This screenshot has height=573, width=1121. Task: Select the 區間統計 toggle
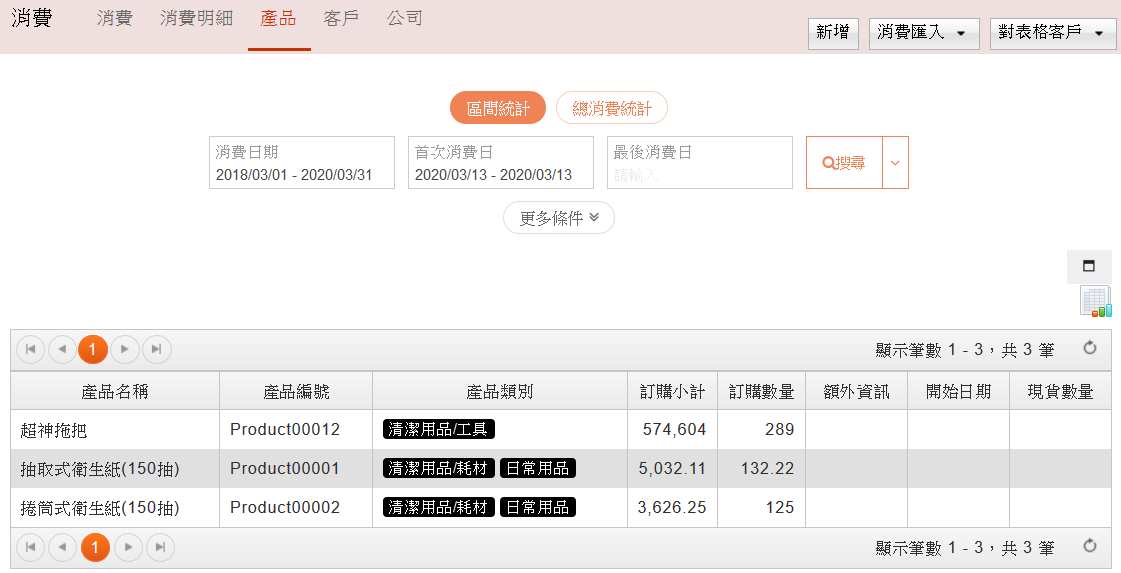pyautogui.click(x=498, y=108)
